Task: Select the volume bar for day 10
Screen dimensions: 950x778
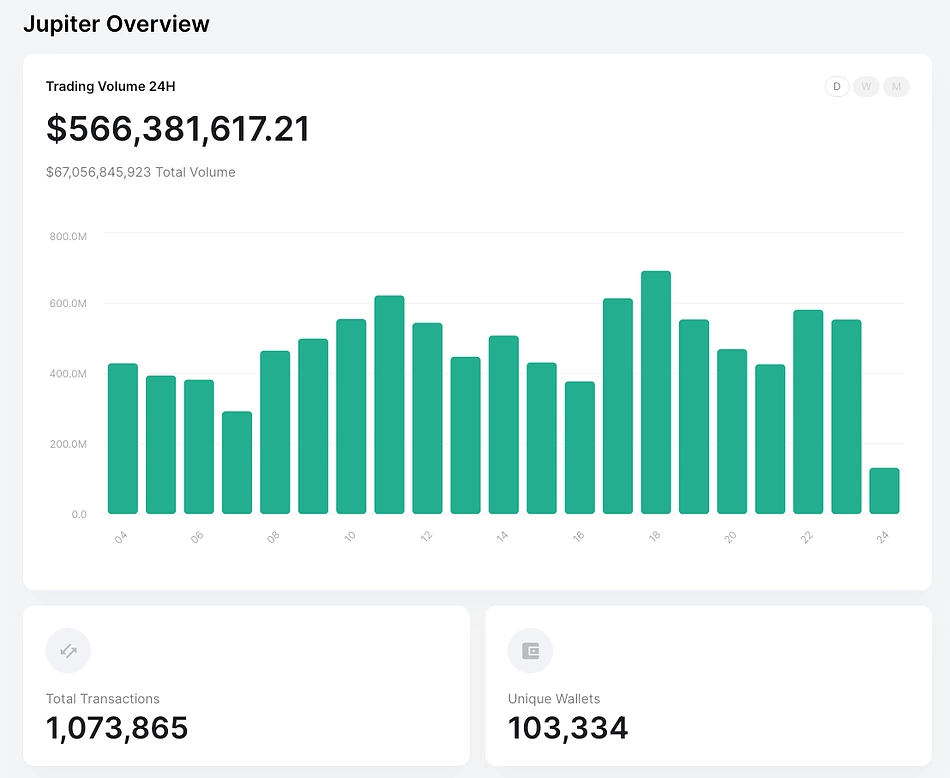Action: [x=351, y=417]
